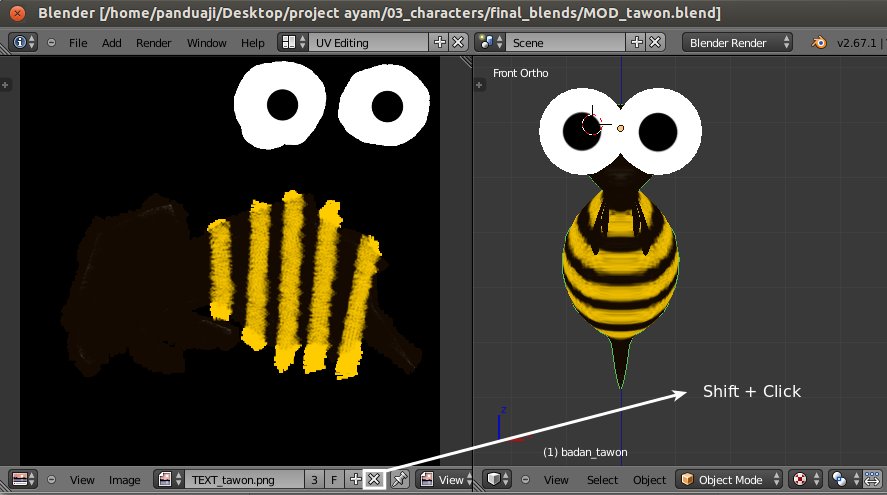Collapse the 3D view header menus
The width and height of the screenshot is (887, 495).
[526, 480]
